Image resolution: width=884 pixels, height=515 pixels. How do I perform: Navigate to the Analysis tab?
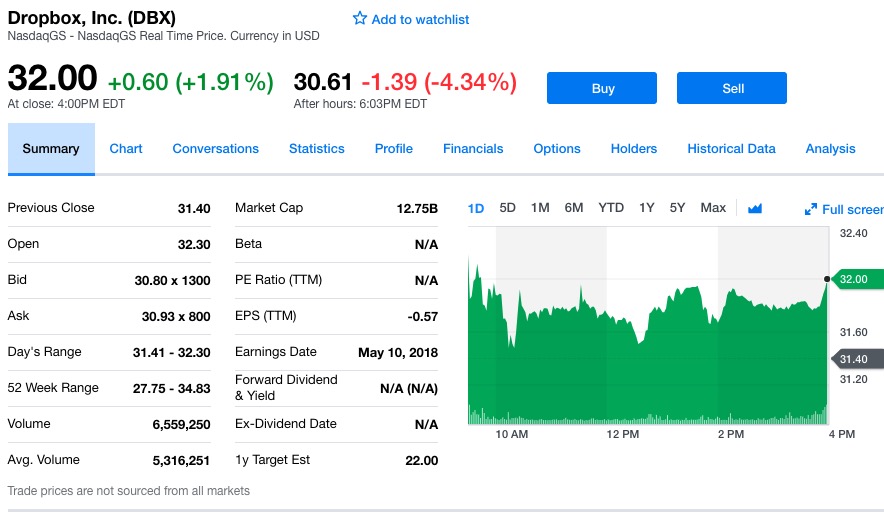(x=830, y=149)
